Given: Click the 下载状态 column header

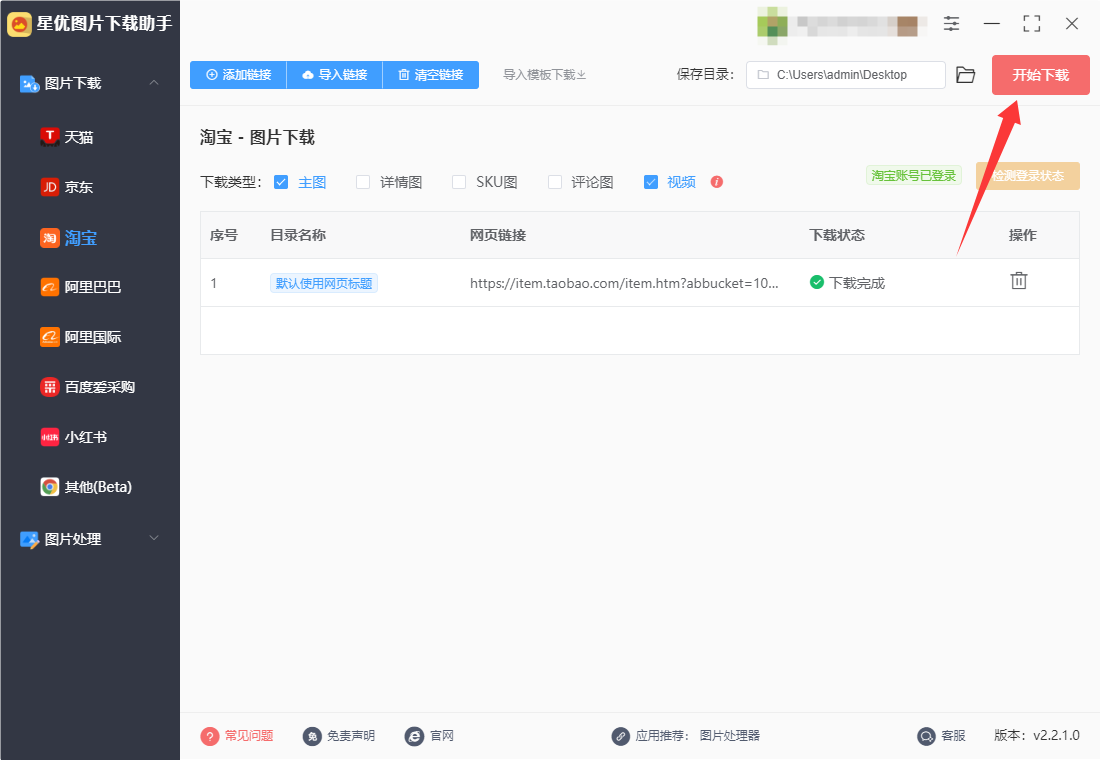Looking at the screenshot, I should click(x=837, y=235).
